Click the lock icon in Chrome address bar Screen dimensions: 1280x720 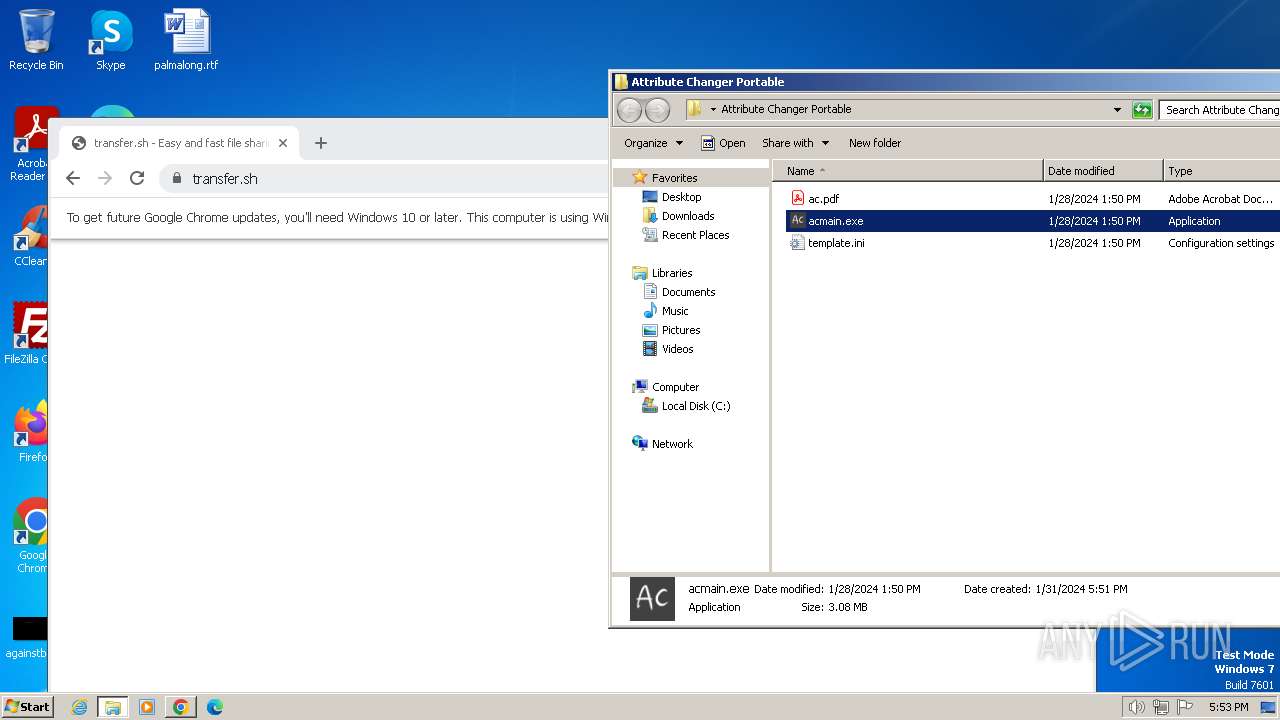click(x=177, y=178)
